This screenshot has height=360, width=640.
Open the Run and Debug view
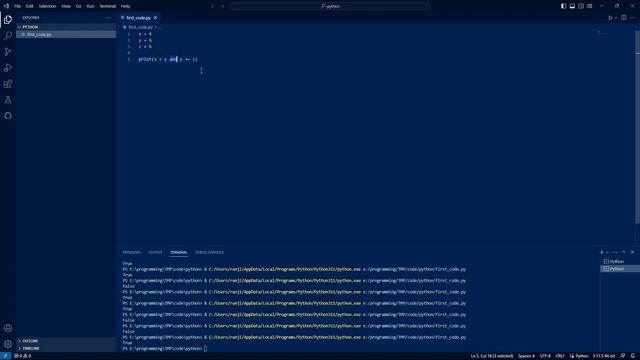tap(8, 68)
